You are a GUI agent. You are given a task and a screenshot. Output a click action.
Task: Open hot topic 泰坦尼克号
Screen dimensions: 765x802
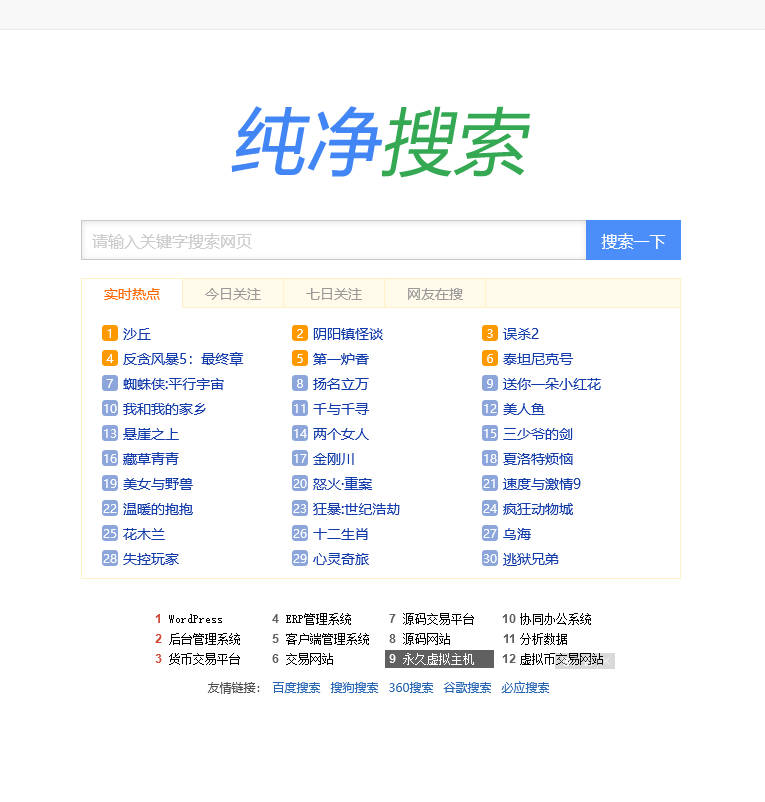537,359
